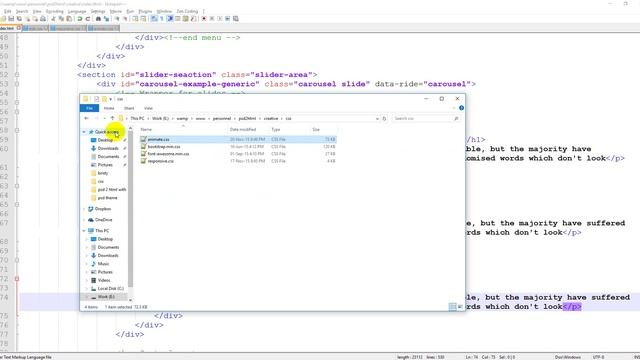640x360 pixels.
Task: Open the Share tab in Explorer ribbon
Action: tap(129, 108)
